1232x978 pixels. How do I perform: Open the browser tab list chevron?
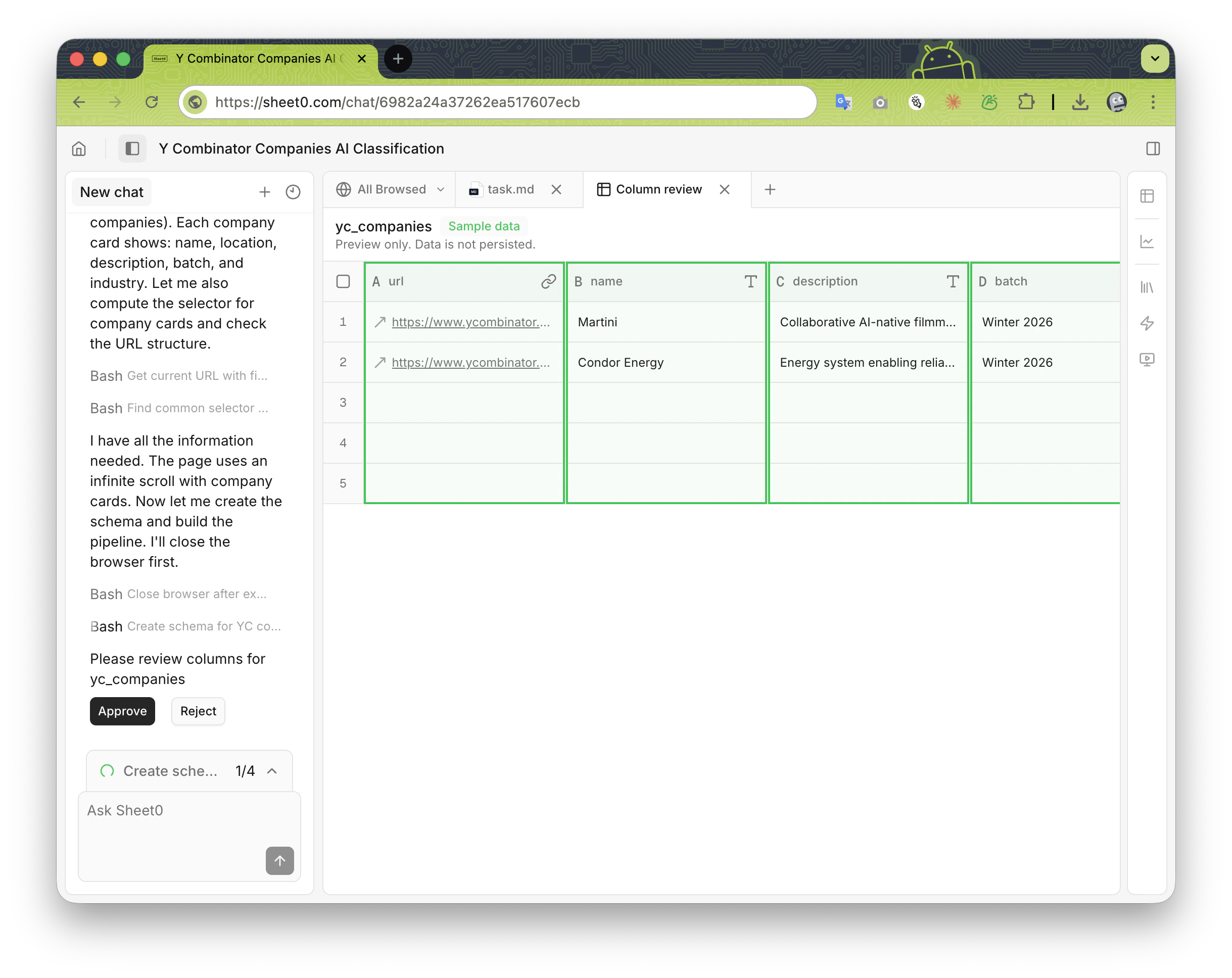click(1154, 58)
